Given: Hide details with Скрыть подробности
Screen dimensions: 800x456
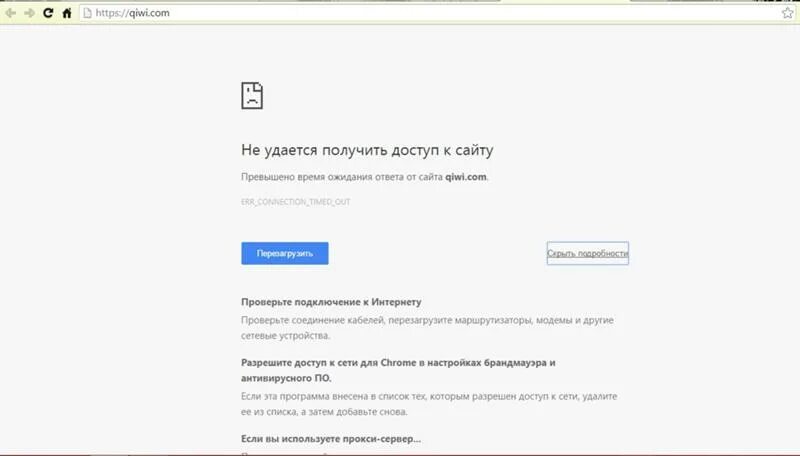Looking at the screenshot, I should 587,253.
